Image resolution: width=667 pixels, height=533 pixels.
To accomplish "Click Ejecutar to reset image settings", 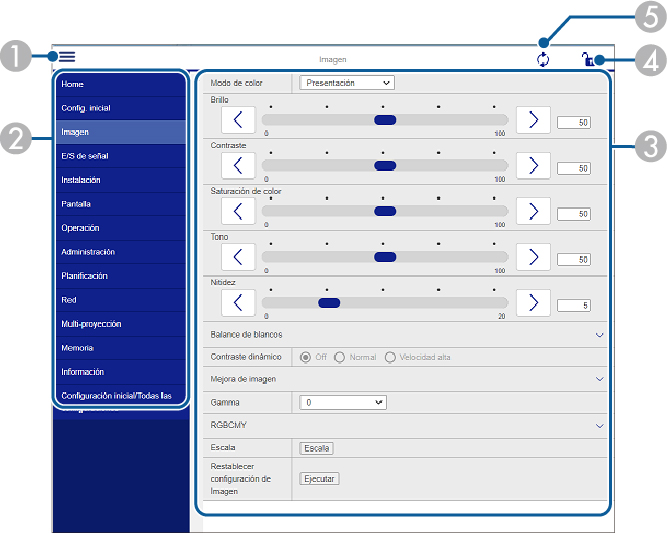I will point(320,478).
